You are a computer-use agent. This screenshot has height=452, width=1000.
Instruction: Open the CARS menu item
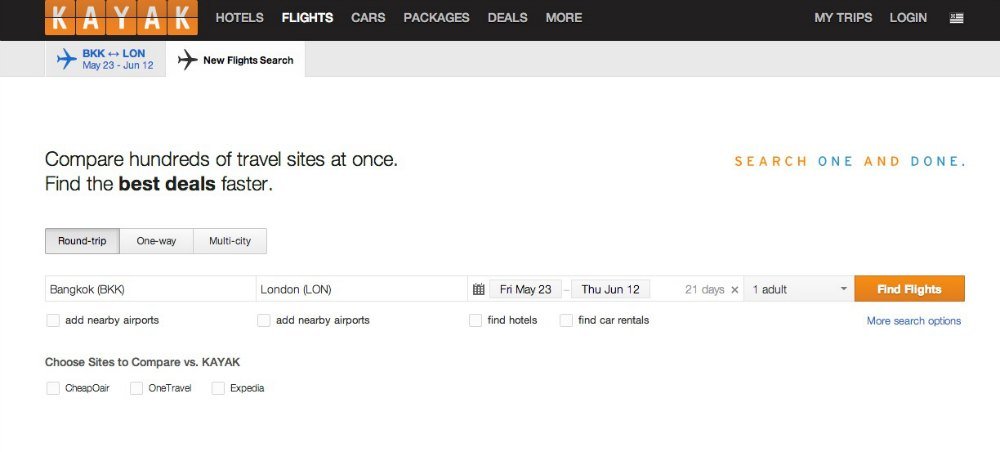368,18
